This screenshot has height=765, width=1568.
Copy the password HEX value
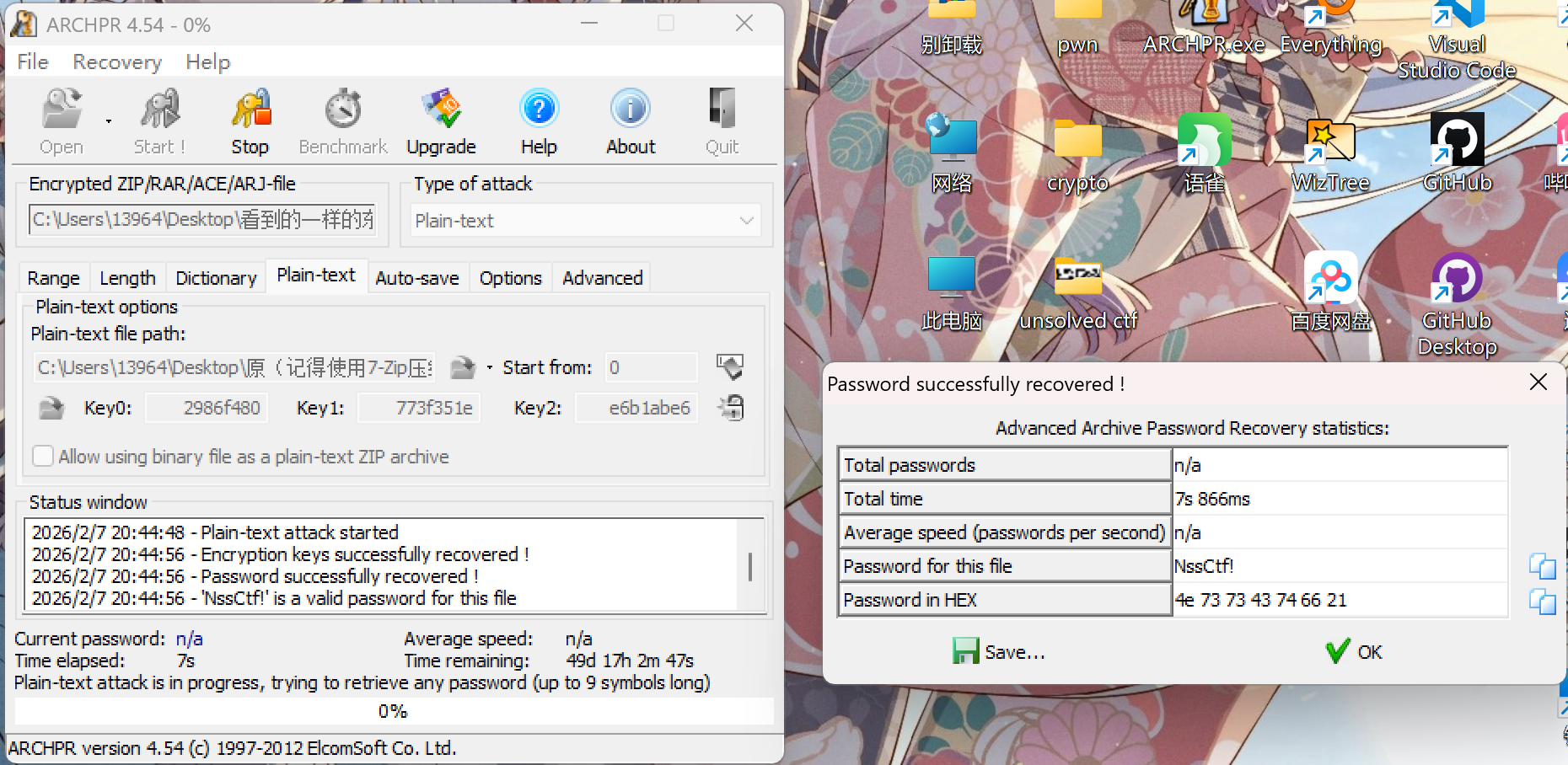pos(1542,601)
